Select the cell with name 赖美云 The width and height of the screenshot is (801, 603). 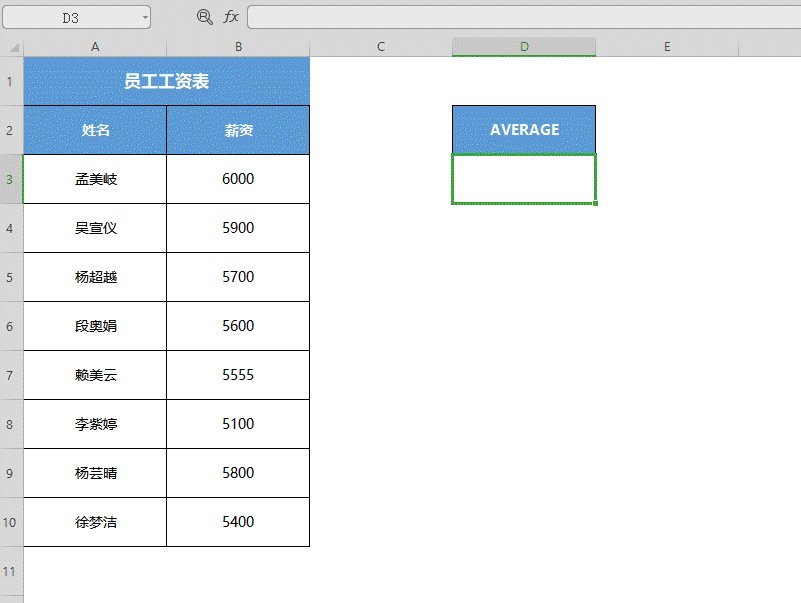pos(95,376)
